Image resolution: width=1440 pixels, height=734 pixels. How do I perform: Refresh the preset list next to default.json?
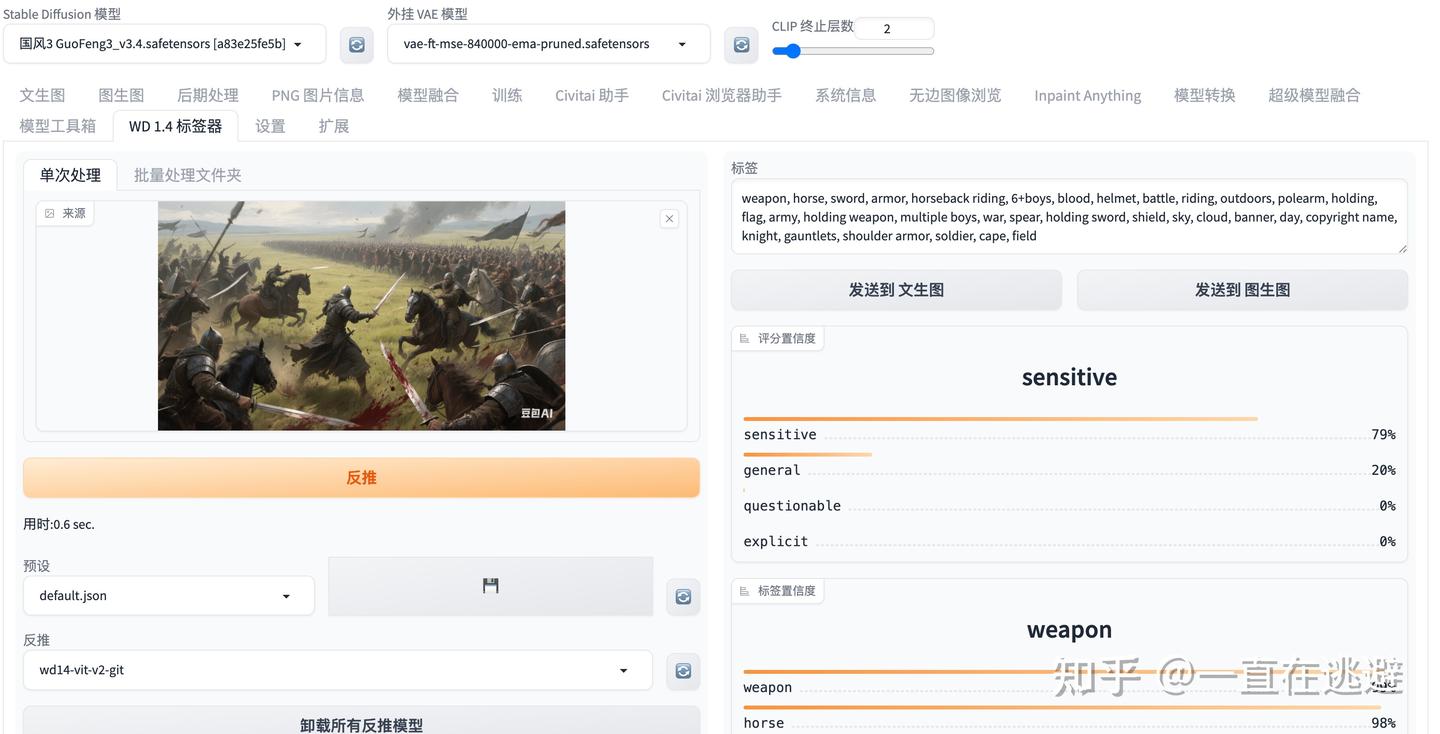point(683,596)
